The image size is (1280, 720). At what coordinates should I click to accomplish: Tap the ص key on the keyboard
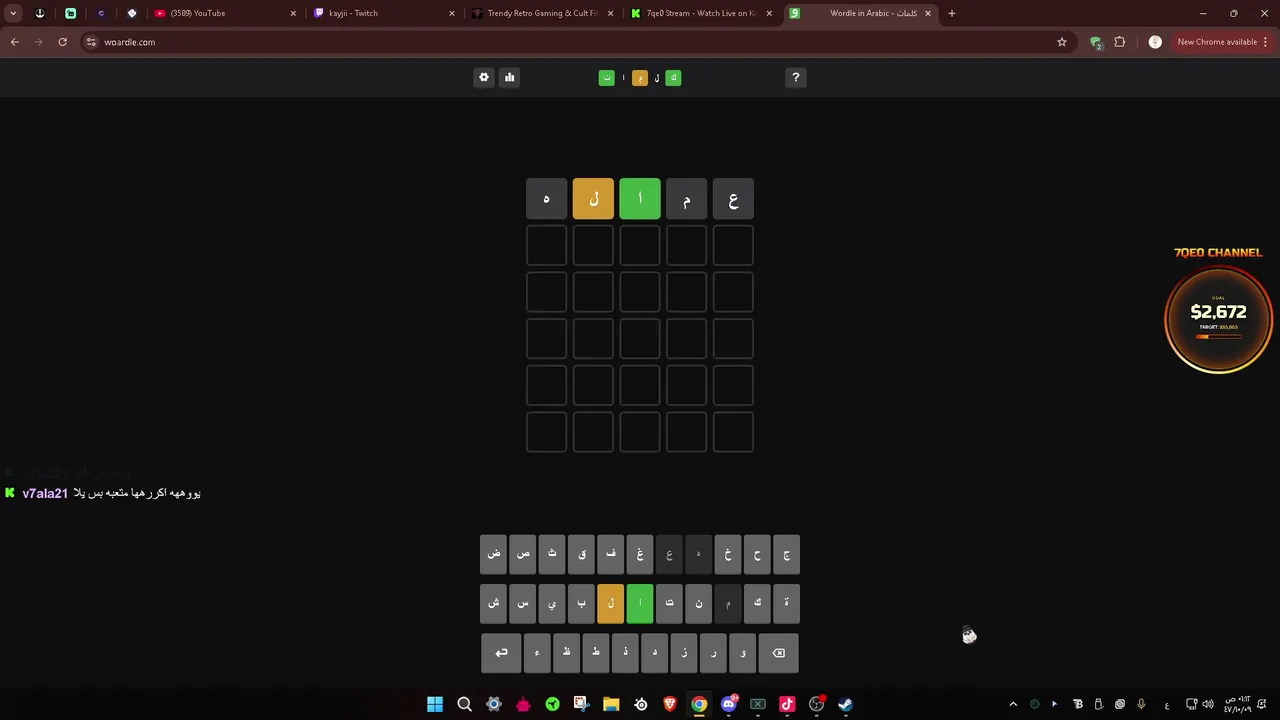tap(523, 554)
